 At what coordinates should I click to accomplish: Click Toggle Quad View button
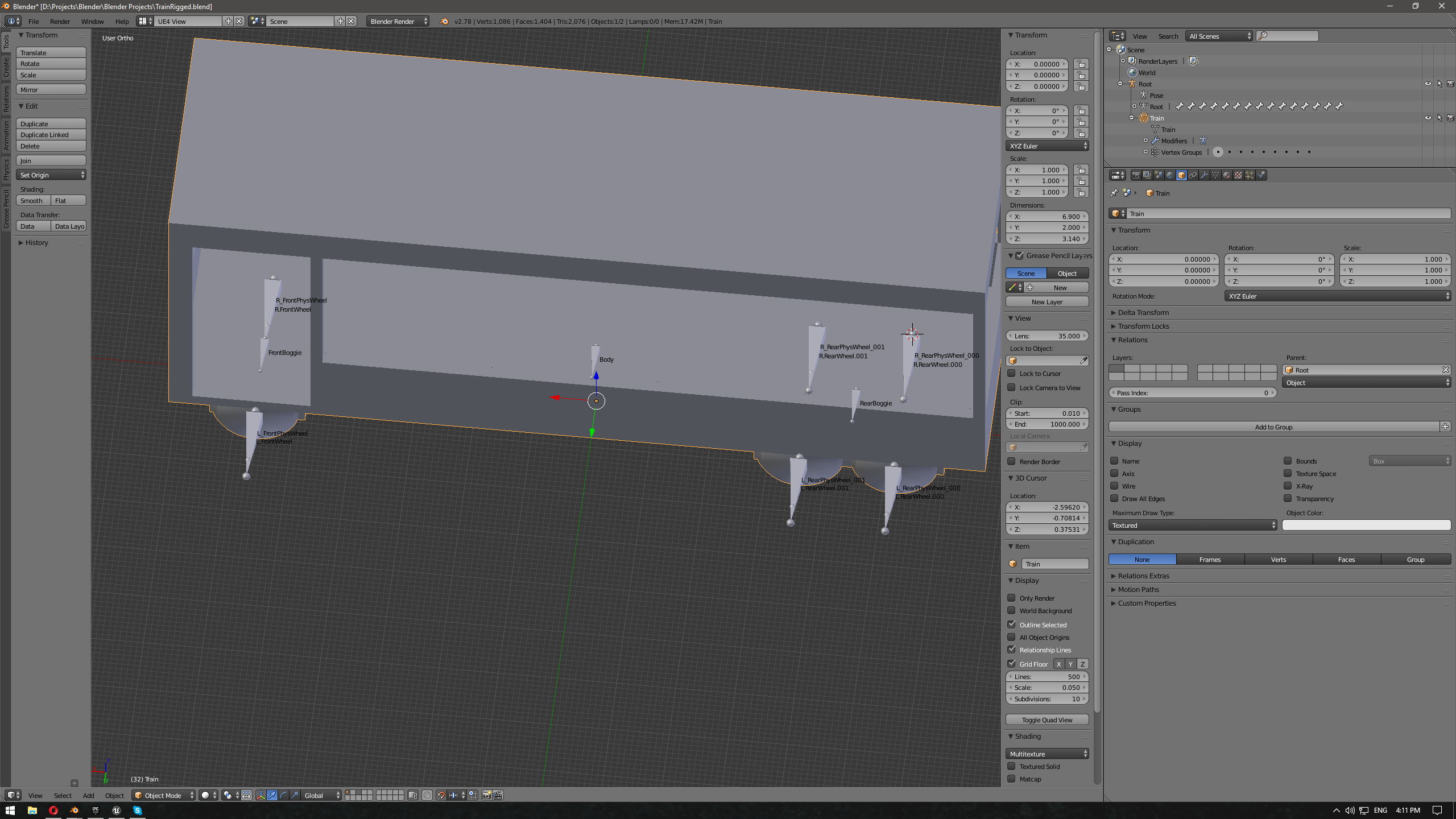coord(1047,719)
